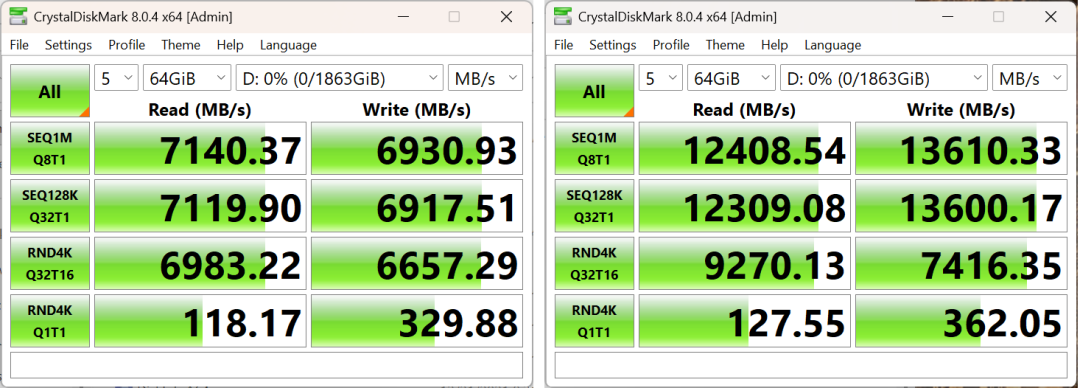Click comment text field in left window
The image size is (1080, 388).
(267, 365)
